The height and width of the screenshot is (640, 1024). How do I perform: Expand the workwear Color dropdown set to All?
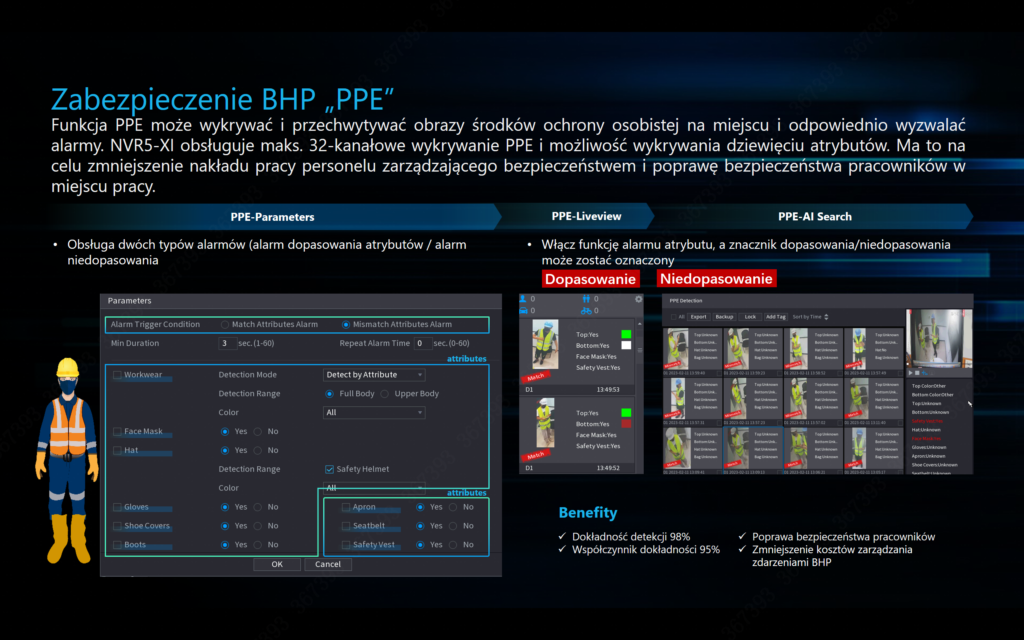coord(374,412)
